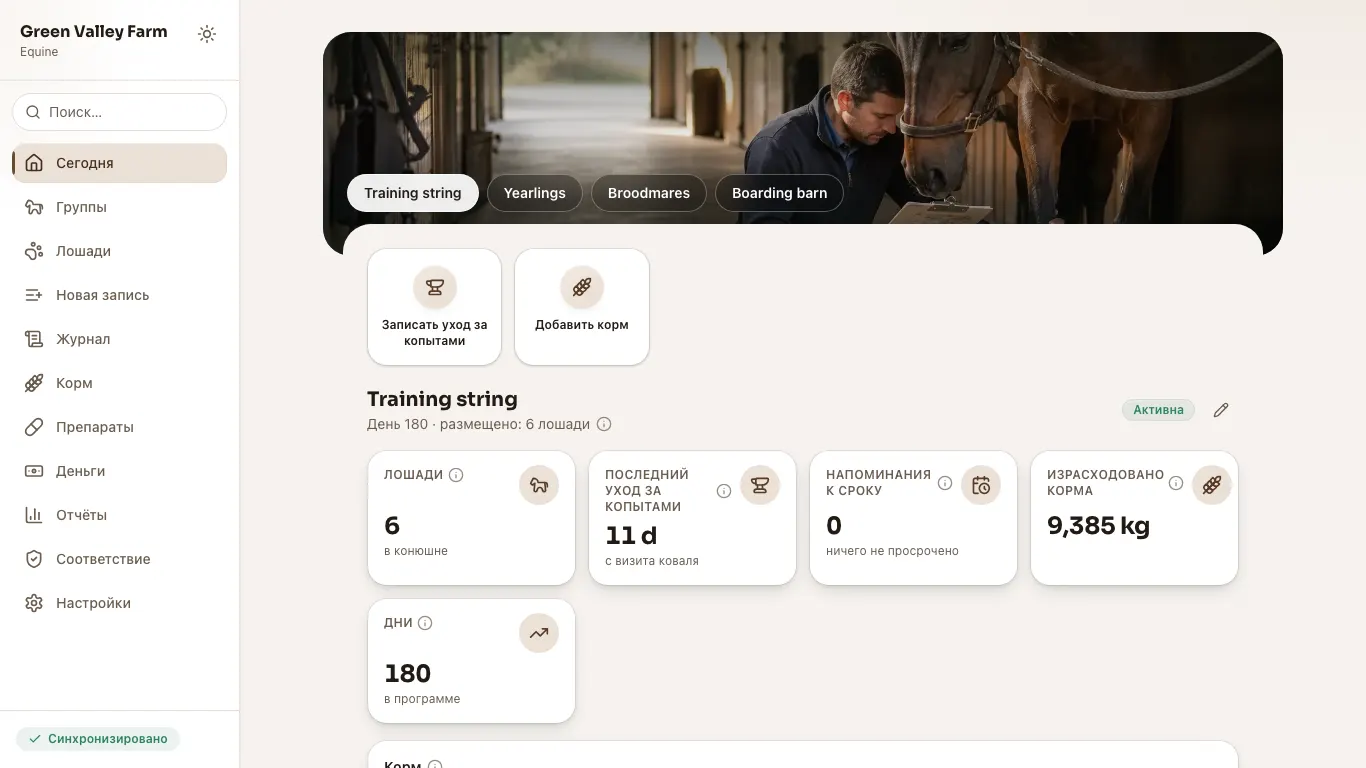Click the anvil icon in hoof care card
1366x768 pixels.
click(760, 486)
